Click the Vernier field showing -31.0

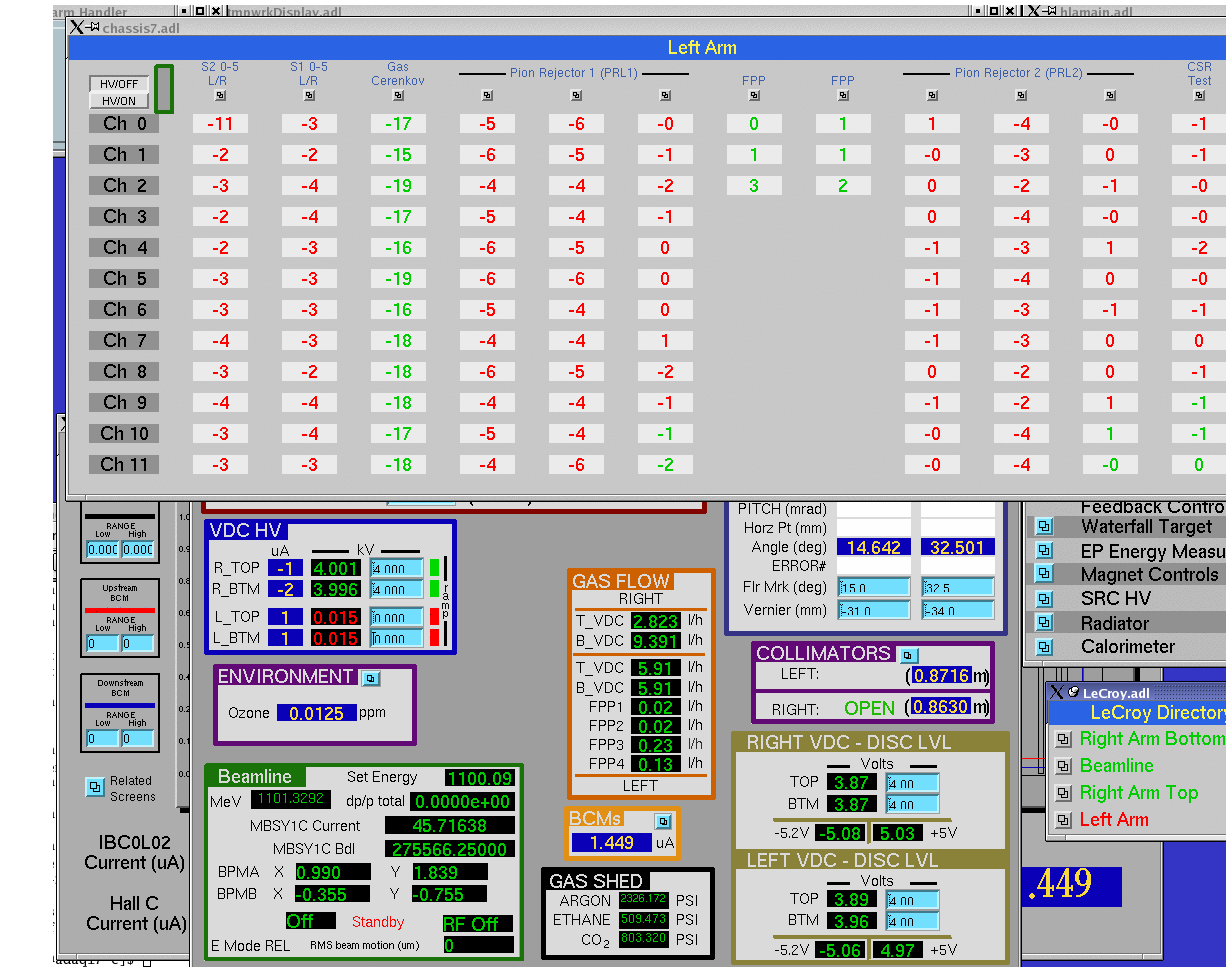(x=874, y=610)
